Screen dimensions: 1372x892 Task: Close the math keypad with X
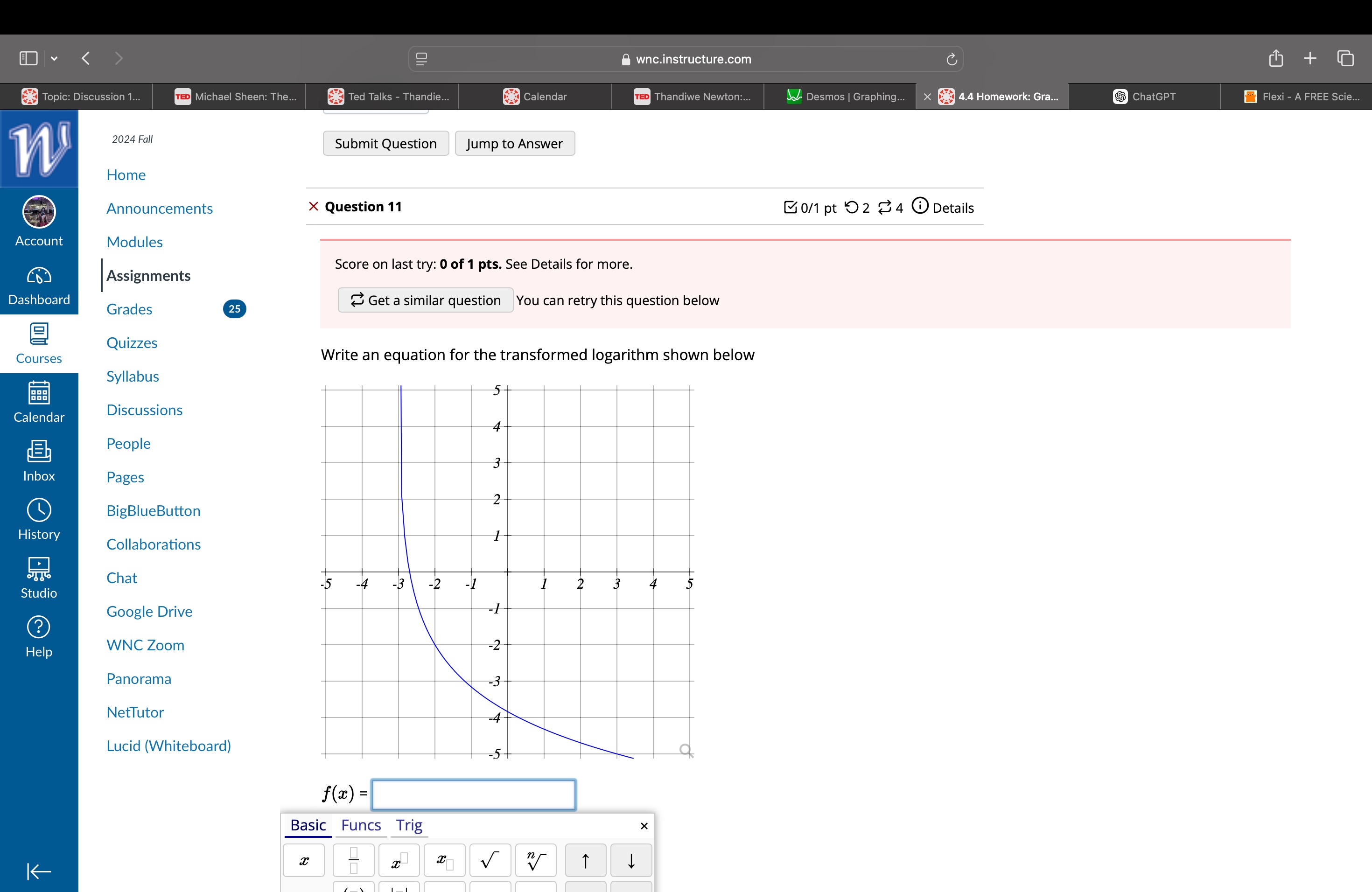(644, 826)
